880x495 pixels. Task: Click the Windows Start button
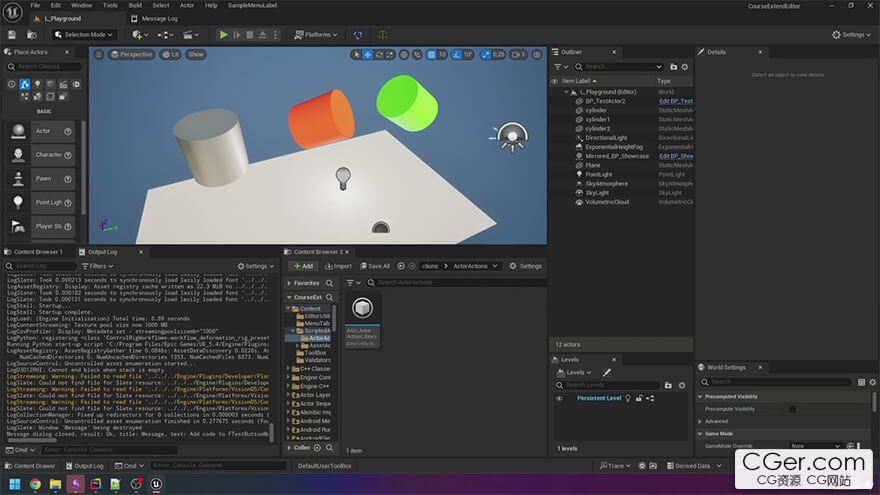tap(15, 484)
